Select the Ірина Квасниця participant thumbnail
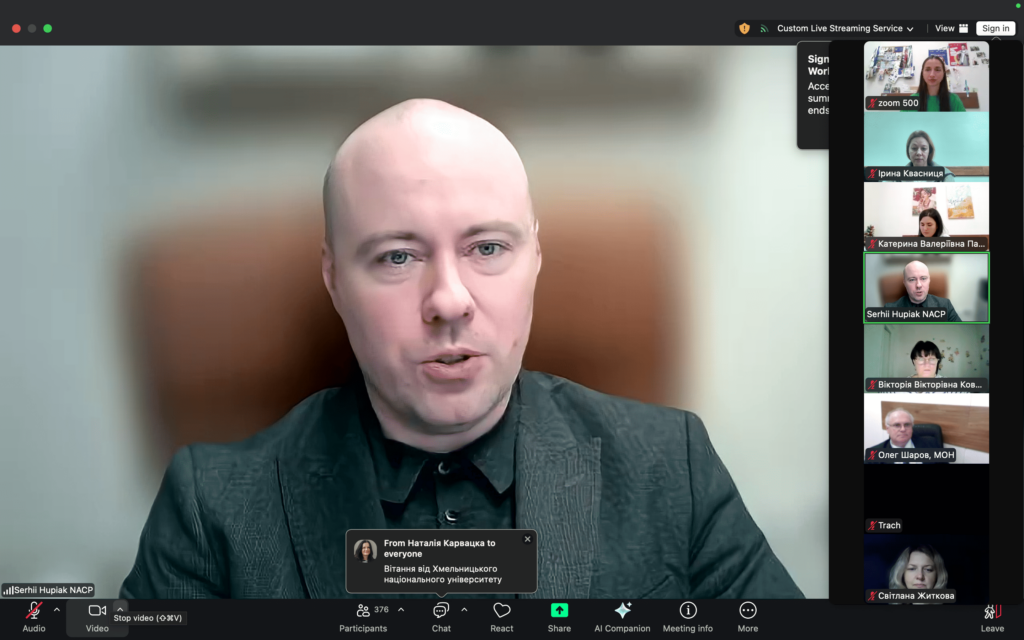The height and width of the screenshot is (640, 1024). 926,146
